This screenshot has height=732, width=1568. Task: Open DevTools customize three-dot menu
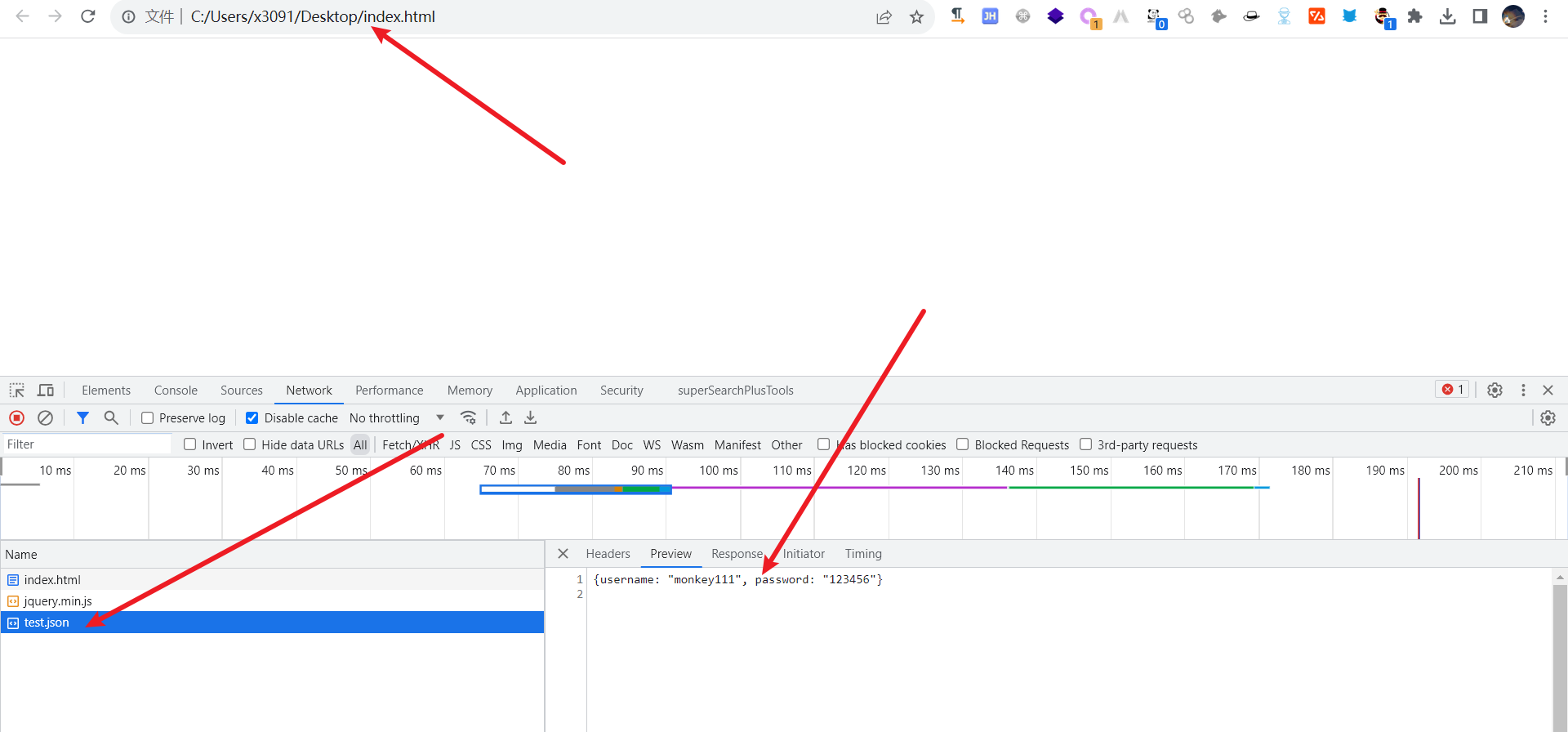[x=1523, y=391]
